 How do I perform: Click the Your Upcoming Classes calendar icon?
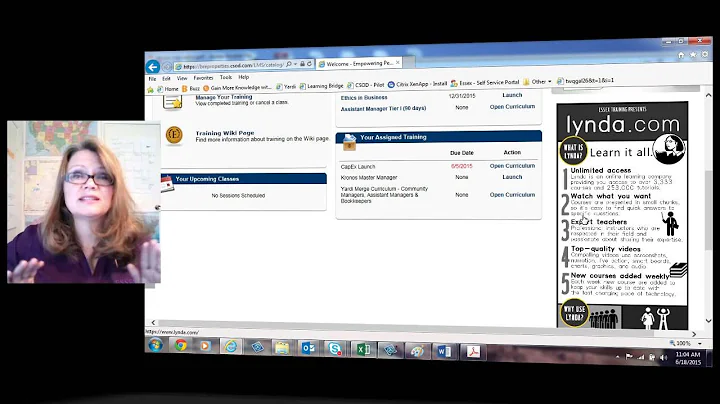167,184
